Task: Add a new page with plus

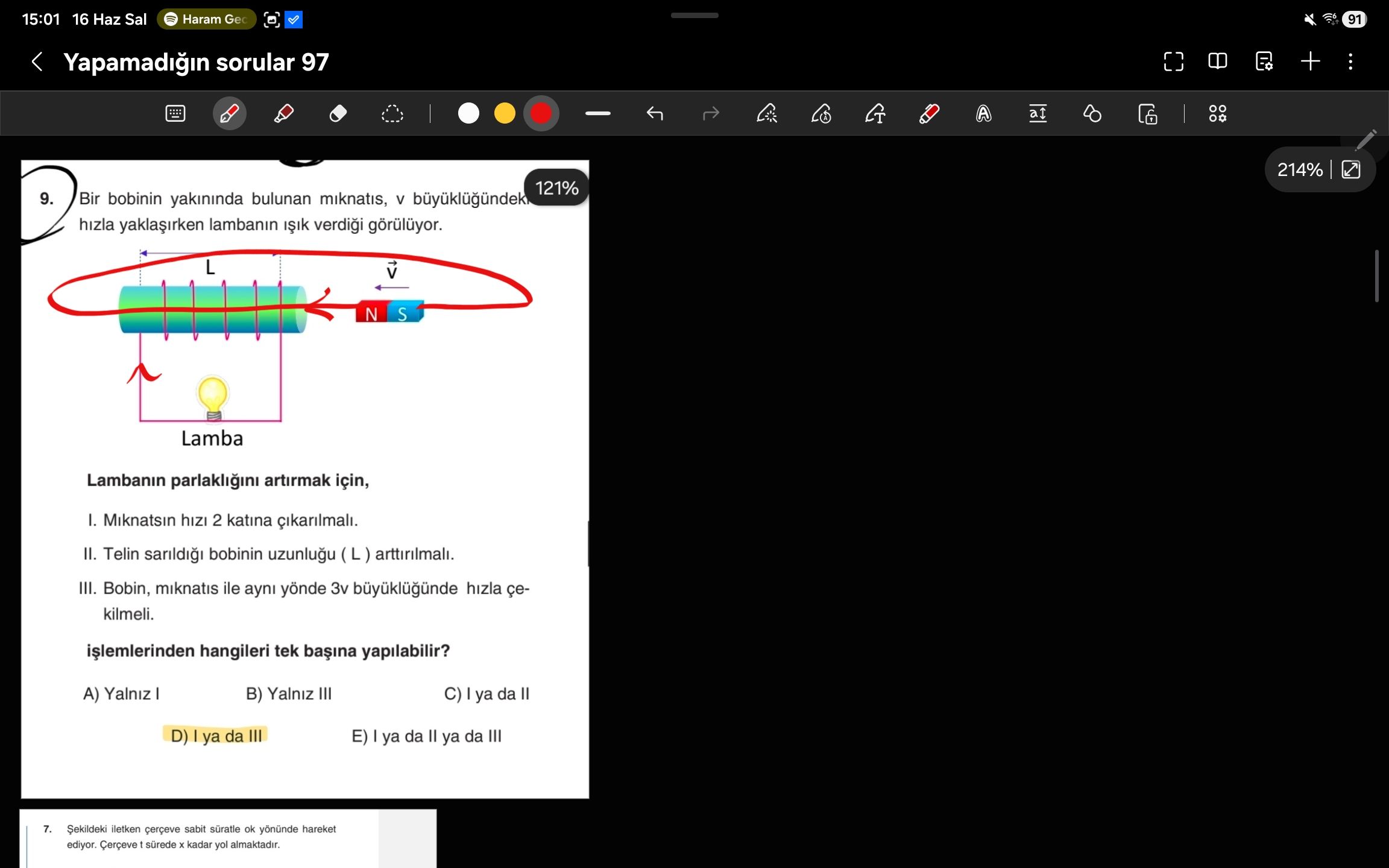Action: pyautogui.click(x=1311, y=61)
